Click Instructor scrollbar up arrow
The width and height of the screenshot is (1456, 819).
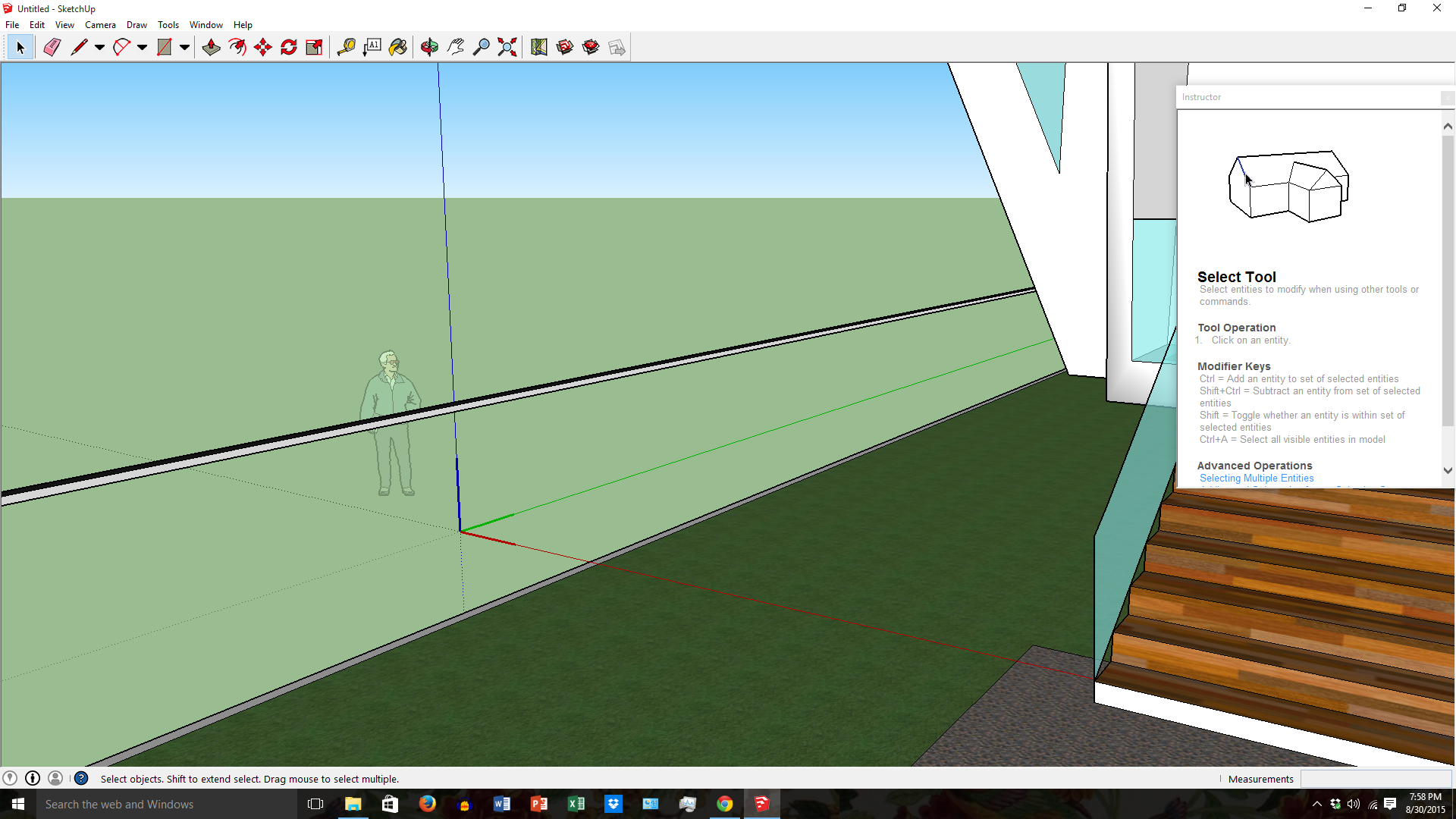tap(1448, 127)
